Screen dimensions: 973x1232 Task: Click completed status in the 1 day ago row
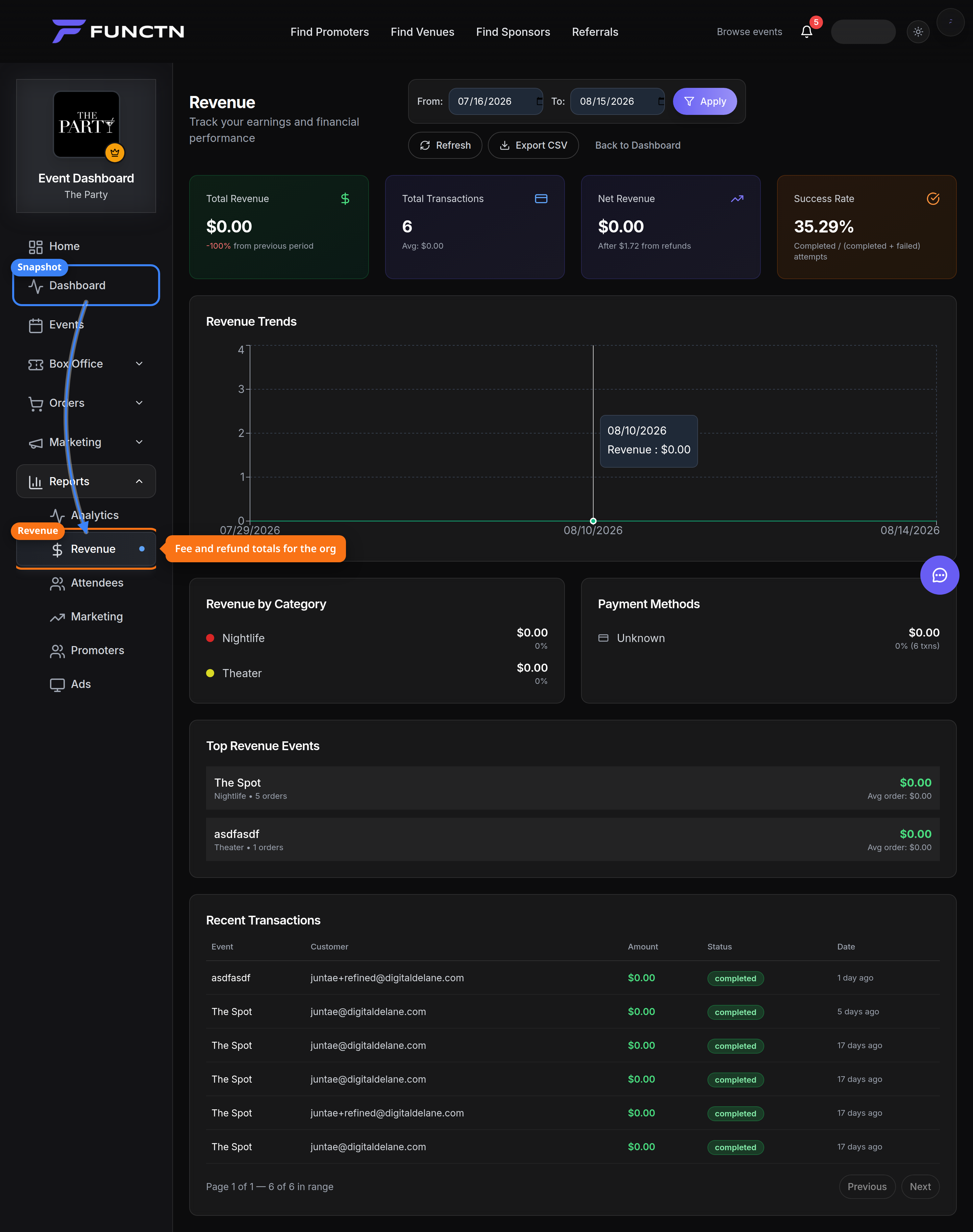735,979
